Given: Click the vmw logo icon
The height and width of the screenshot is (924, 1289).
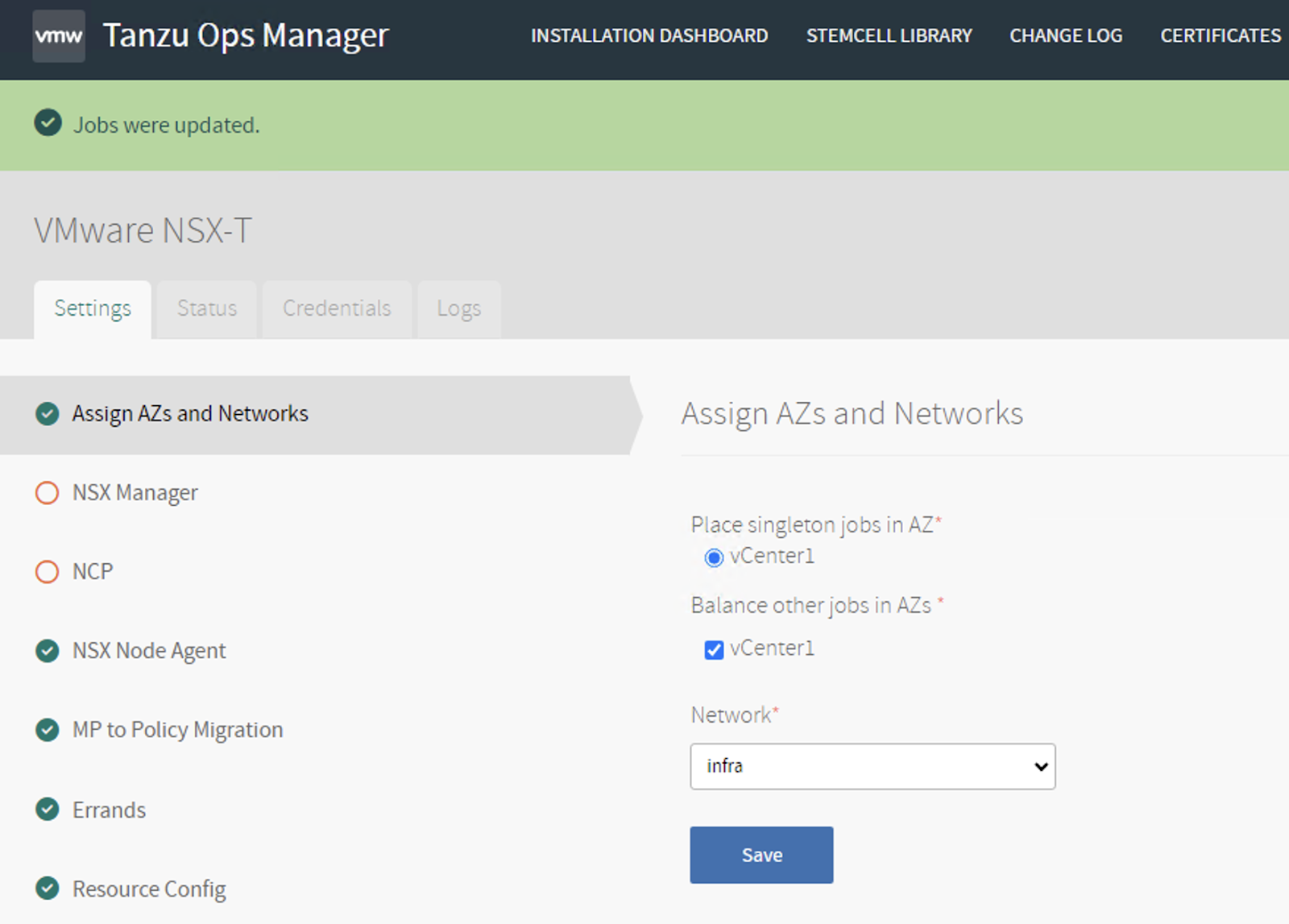Looking at the screenshot, I should point(59,36).
